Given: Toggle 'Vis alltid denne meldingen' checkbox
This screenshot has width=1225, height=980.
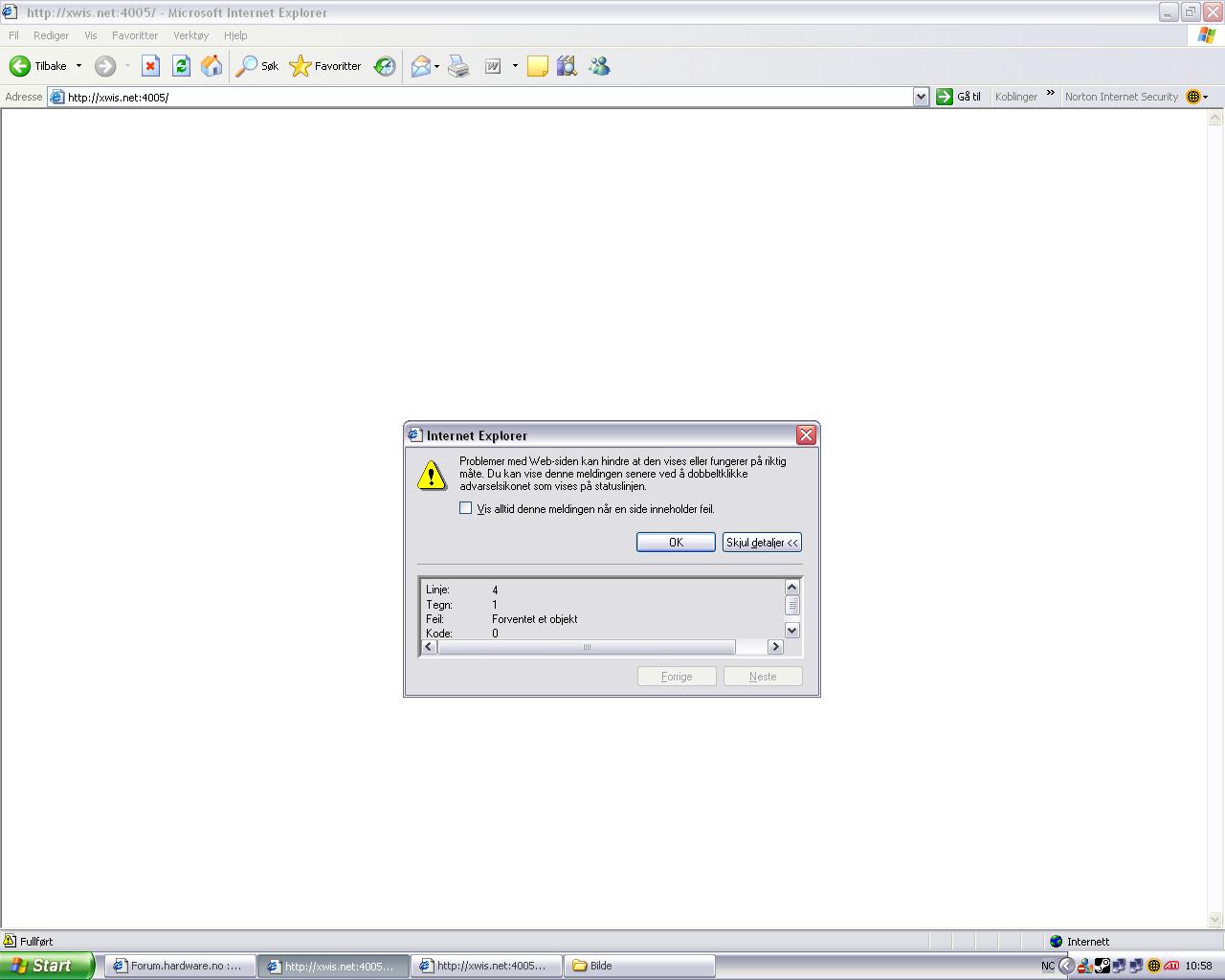Looking at the screenshot, I should pos(466,508).
